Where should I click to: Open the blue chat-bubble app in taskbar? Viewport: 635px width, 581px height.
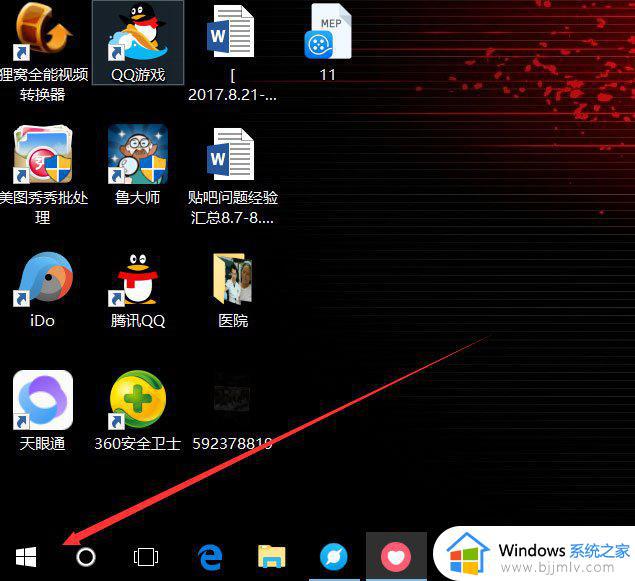point(334,556)
